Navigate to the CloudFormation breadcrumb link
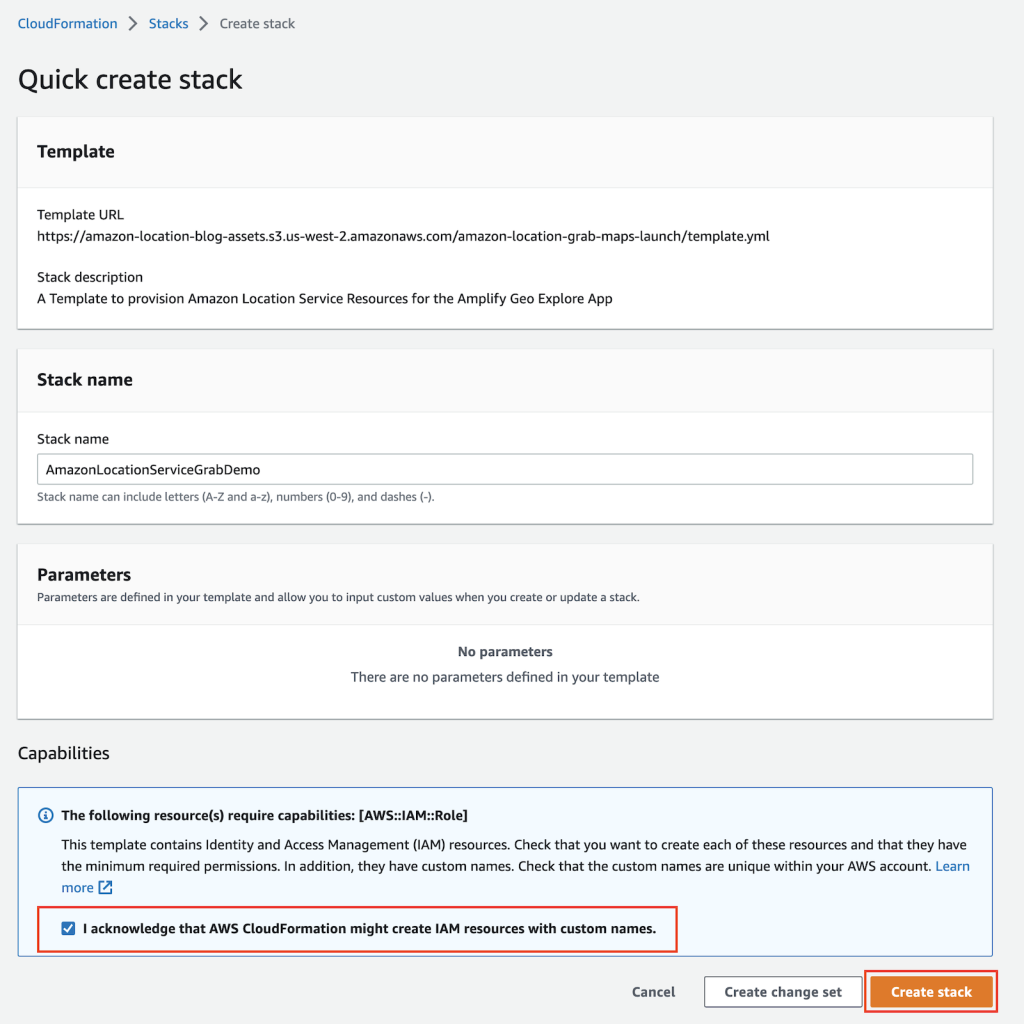 tap(67, 23)
